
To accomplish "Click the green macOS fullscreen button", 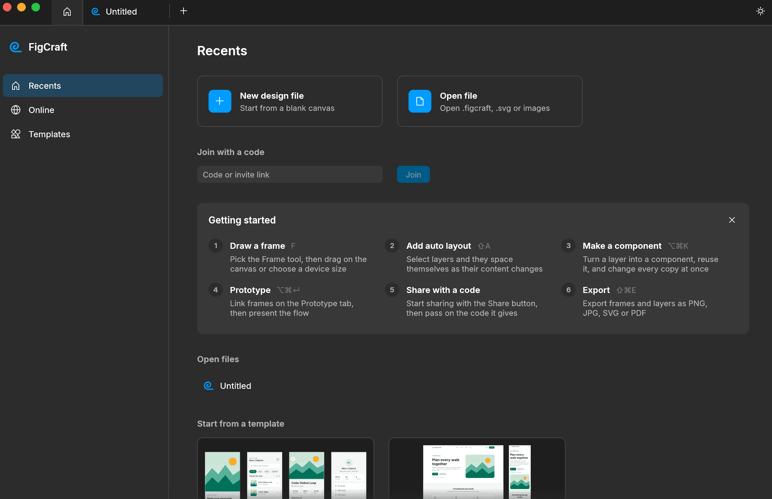I will 35,7.
